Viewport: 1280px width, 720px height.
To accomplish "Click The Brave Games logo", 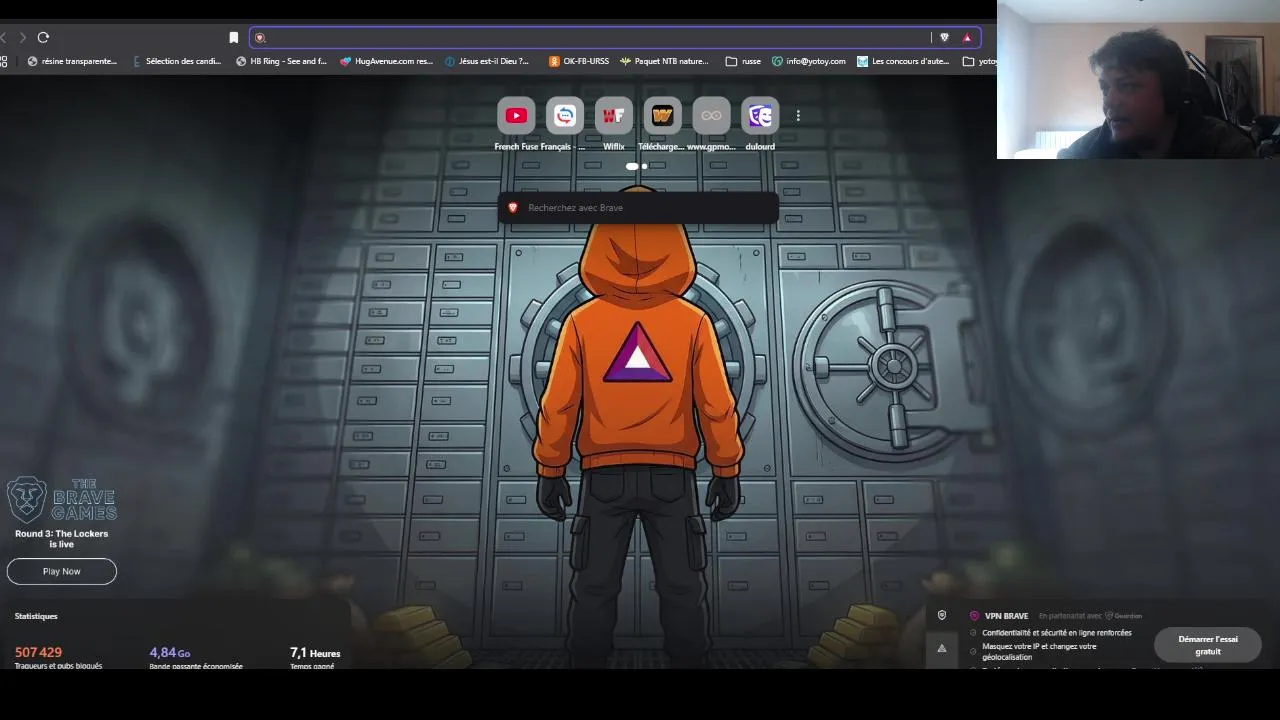I will (x=62, y=499).
